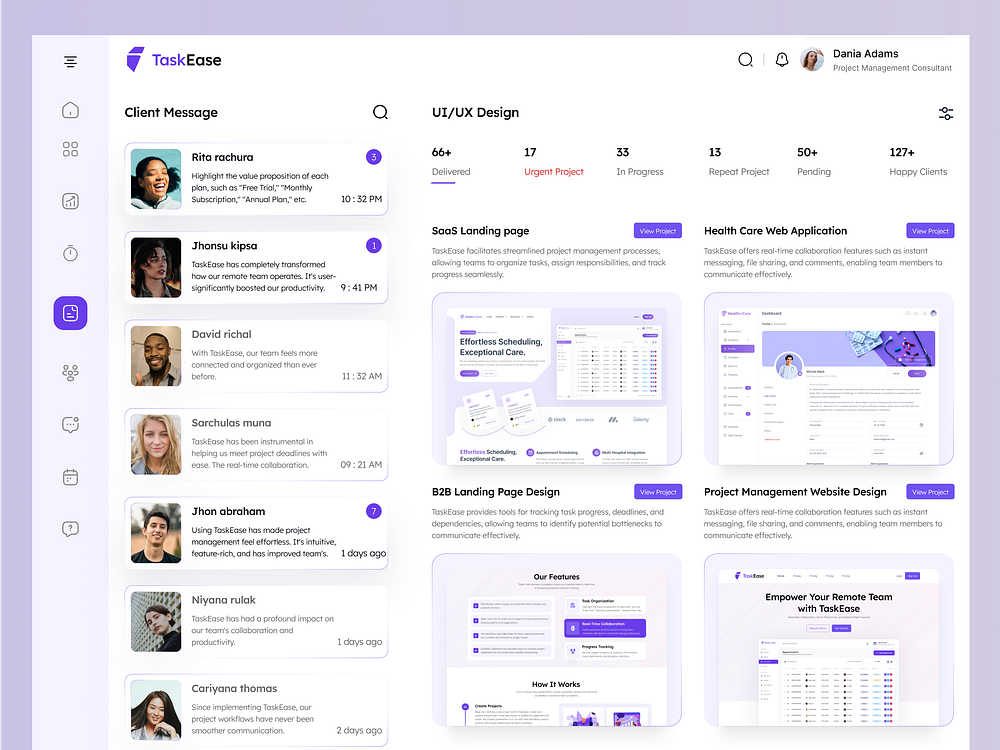Viewport: 1000px width, 750px height.
Task: Click View Project for Health Care Web Application
Action: (x=930, y=230)
